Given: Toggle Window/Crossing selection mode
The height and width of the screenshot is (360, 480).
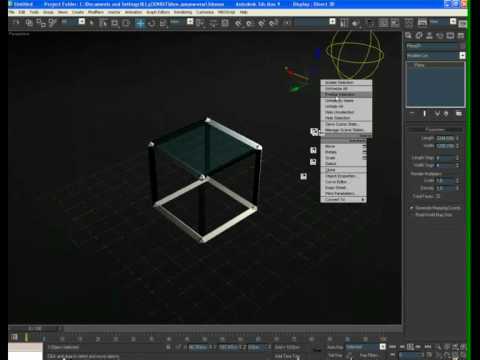Looking at the screenshot, I should click(x=126, y=23).
